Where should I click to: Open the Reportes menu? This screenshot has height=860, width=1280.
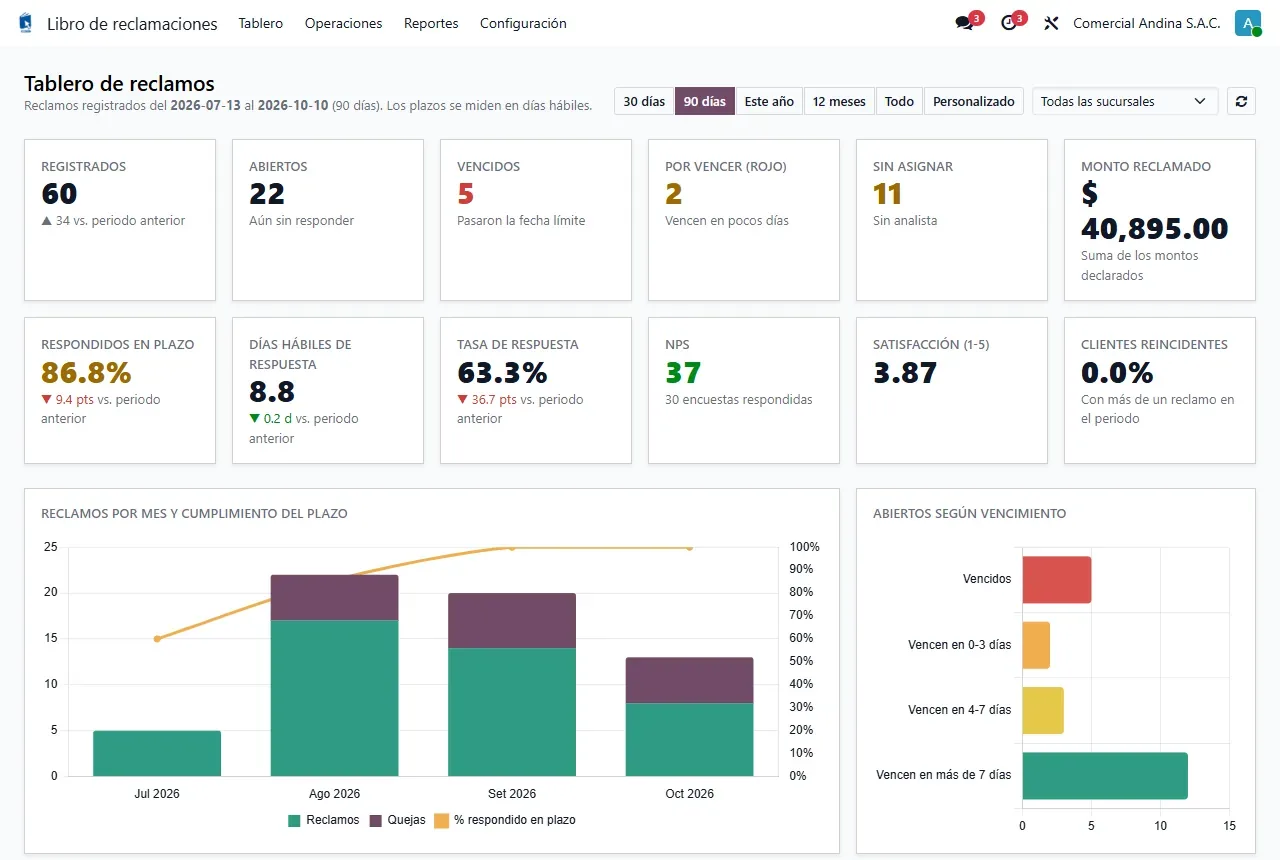pos(431,23)
